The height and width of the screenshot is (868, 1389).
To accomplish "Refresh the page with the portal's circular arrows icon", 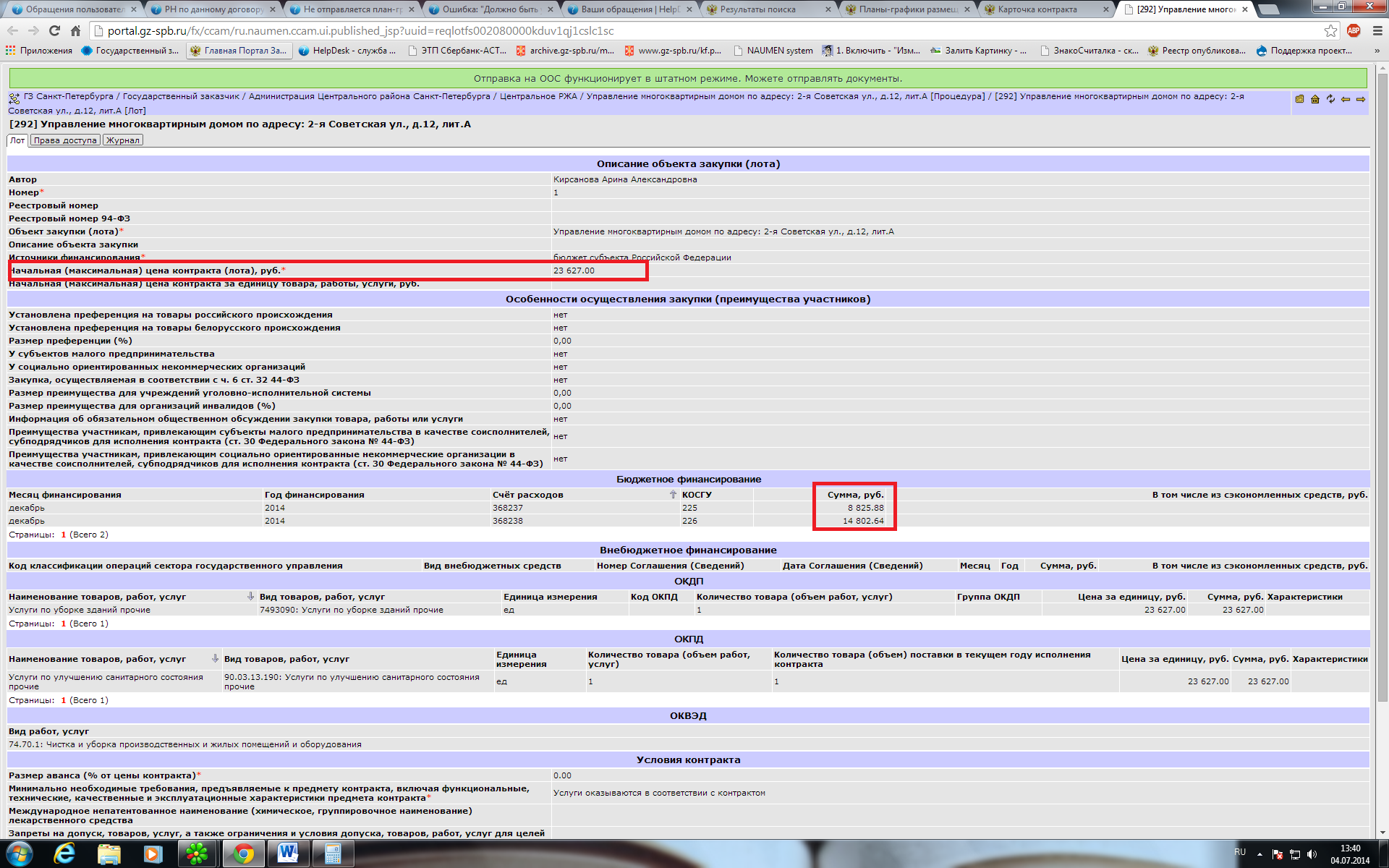I will point(1330,99).
